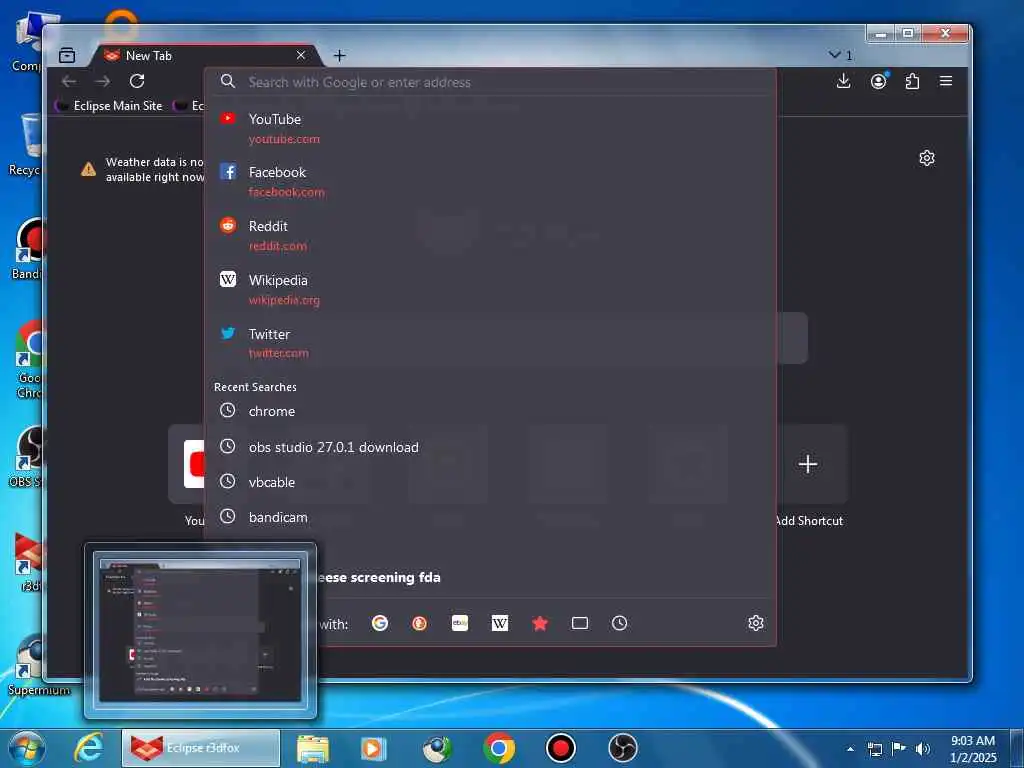Viewport: 1024px width, 768px height.
Task: Open the YouTube suggestion in the address dropdown
Action: click(x=490, y=128)
